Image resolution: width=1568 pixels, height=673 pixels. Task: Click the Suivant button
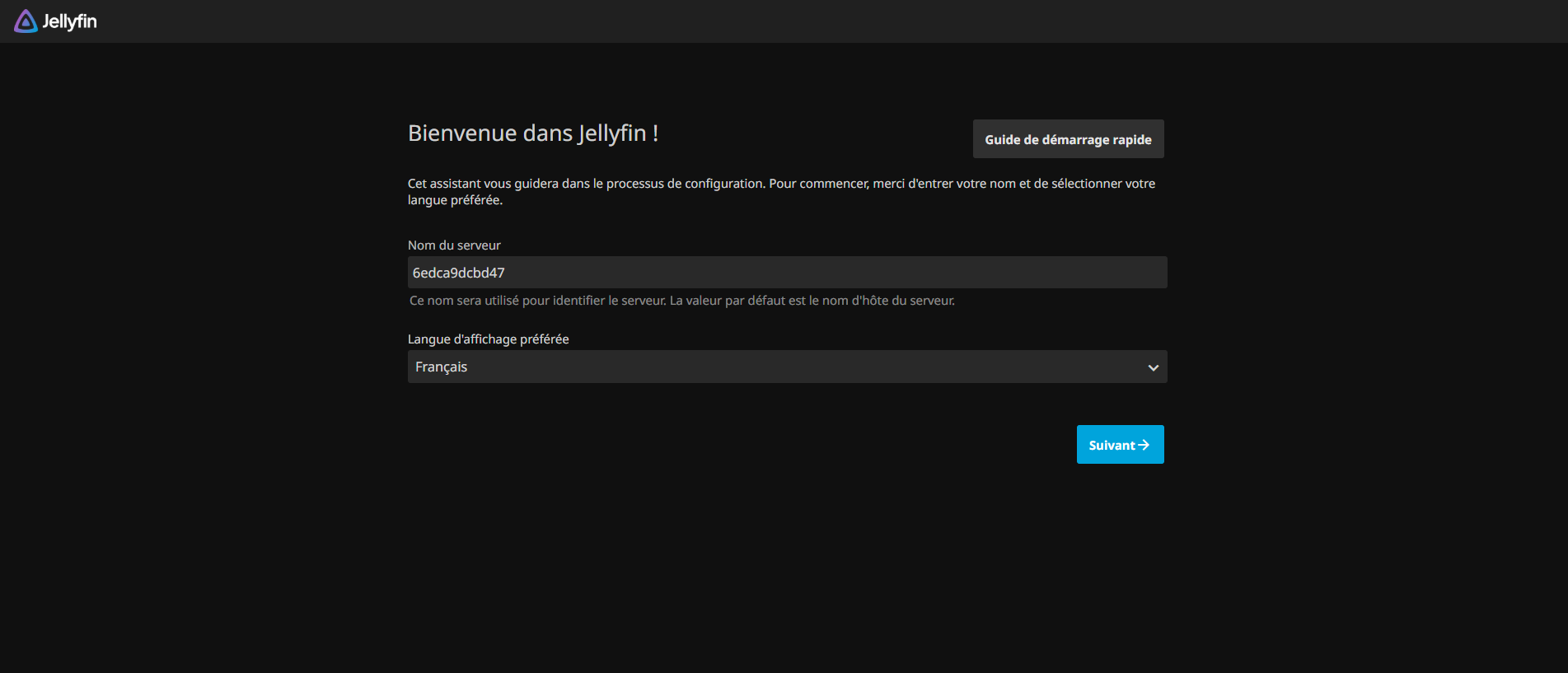(x=1120, y=445)
